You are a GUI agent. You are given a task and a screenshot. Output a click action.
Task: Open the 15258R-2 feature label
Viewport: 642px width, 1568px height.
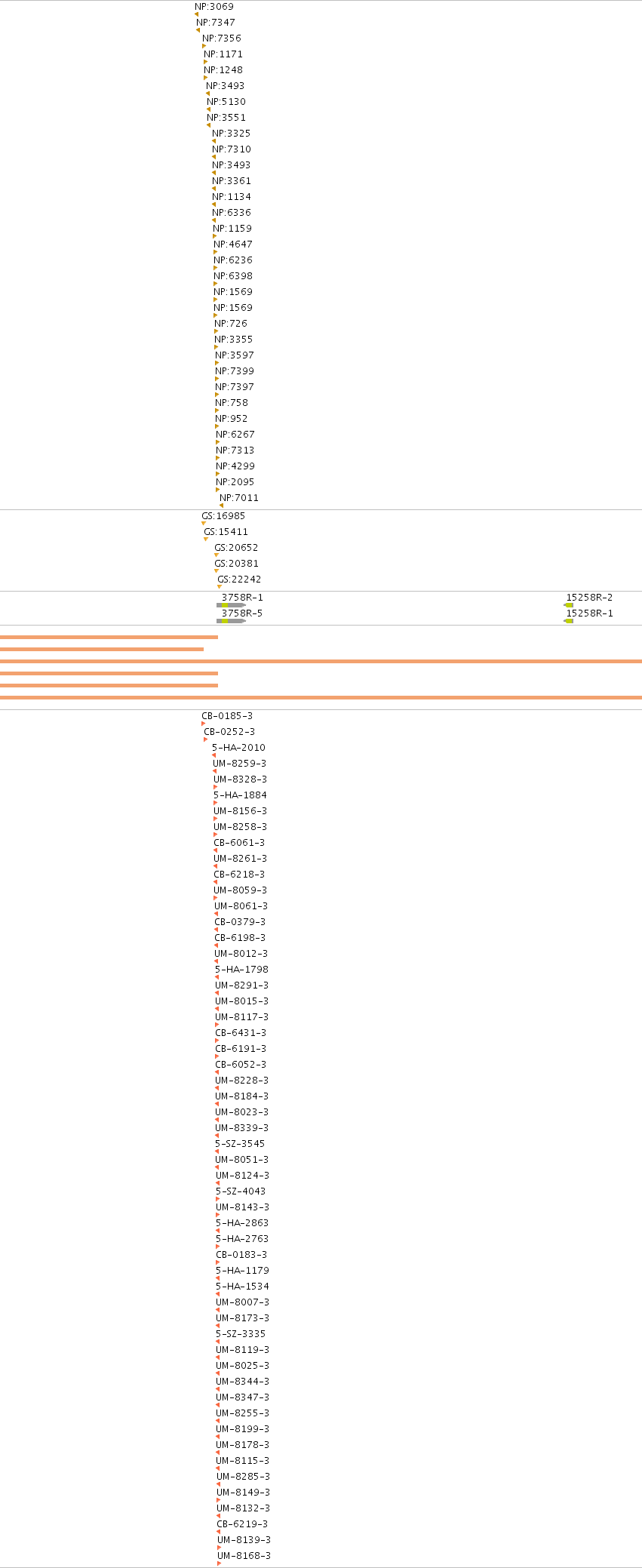click(589, 598)
